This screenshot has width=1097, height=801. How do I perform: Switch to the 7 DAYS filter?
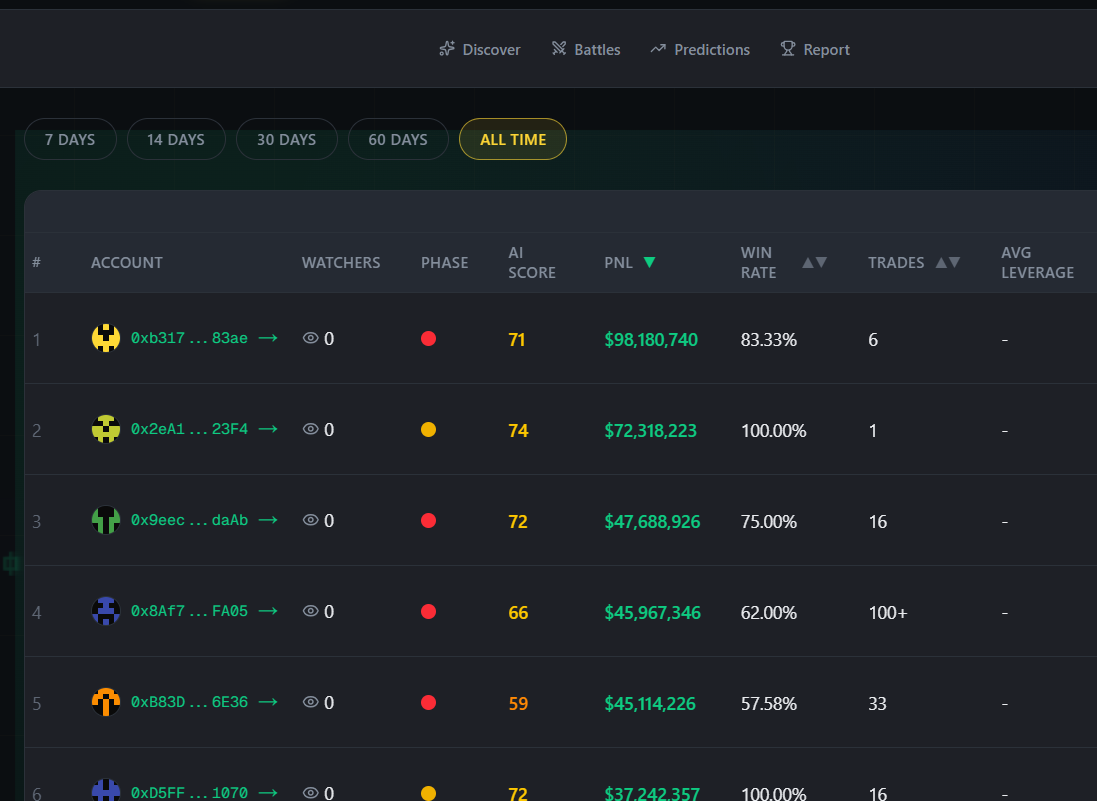tap(69, 139)
